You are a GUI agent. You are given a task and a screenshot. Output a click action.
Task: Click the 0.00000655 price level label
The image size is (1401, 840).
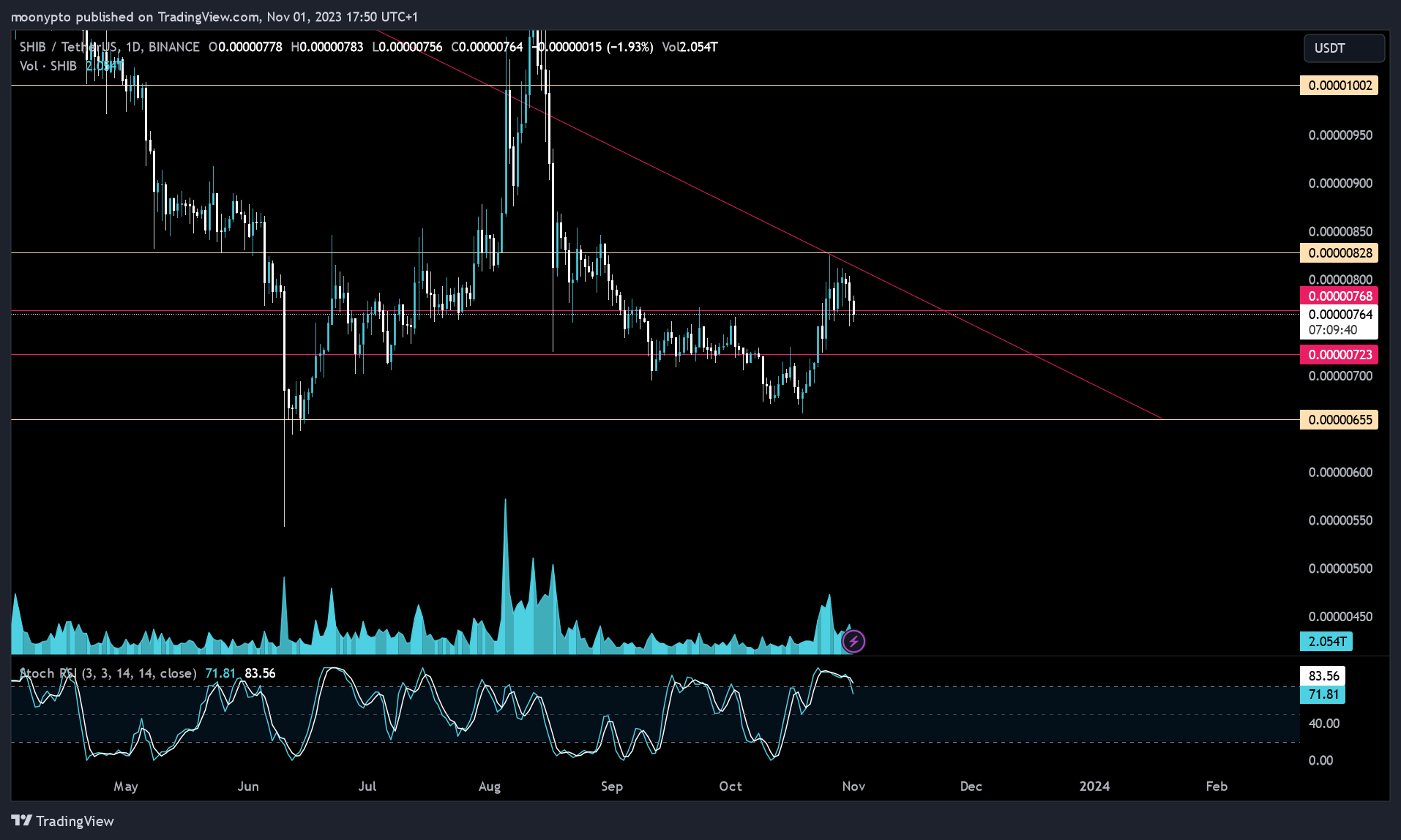(x=1339, y=420)
